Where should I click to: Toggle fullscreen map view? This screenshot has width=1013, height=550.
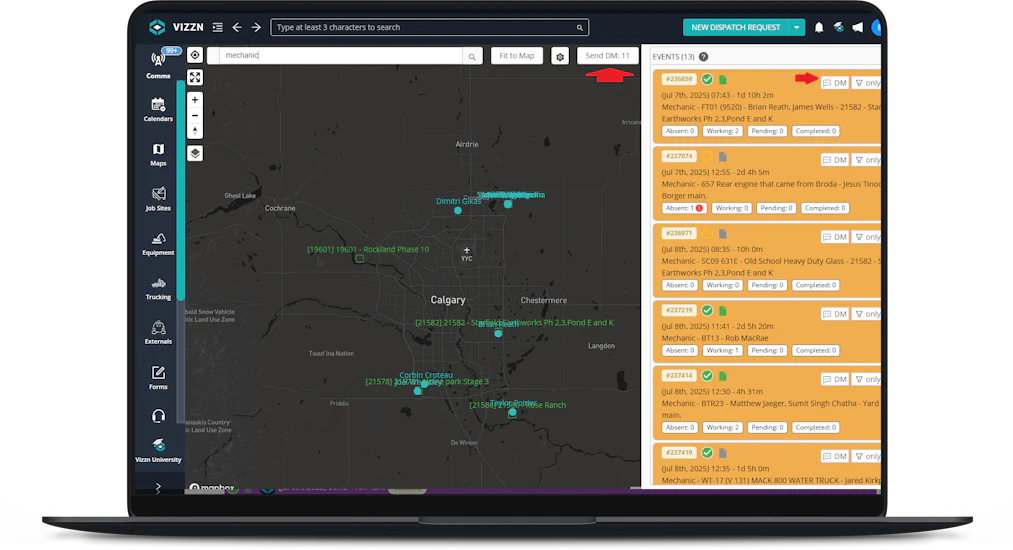195,77
